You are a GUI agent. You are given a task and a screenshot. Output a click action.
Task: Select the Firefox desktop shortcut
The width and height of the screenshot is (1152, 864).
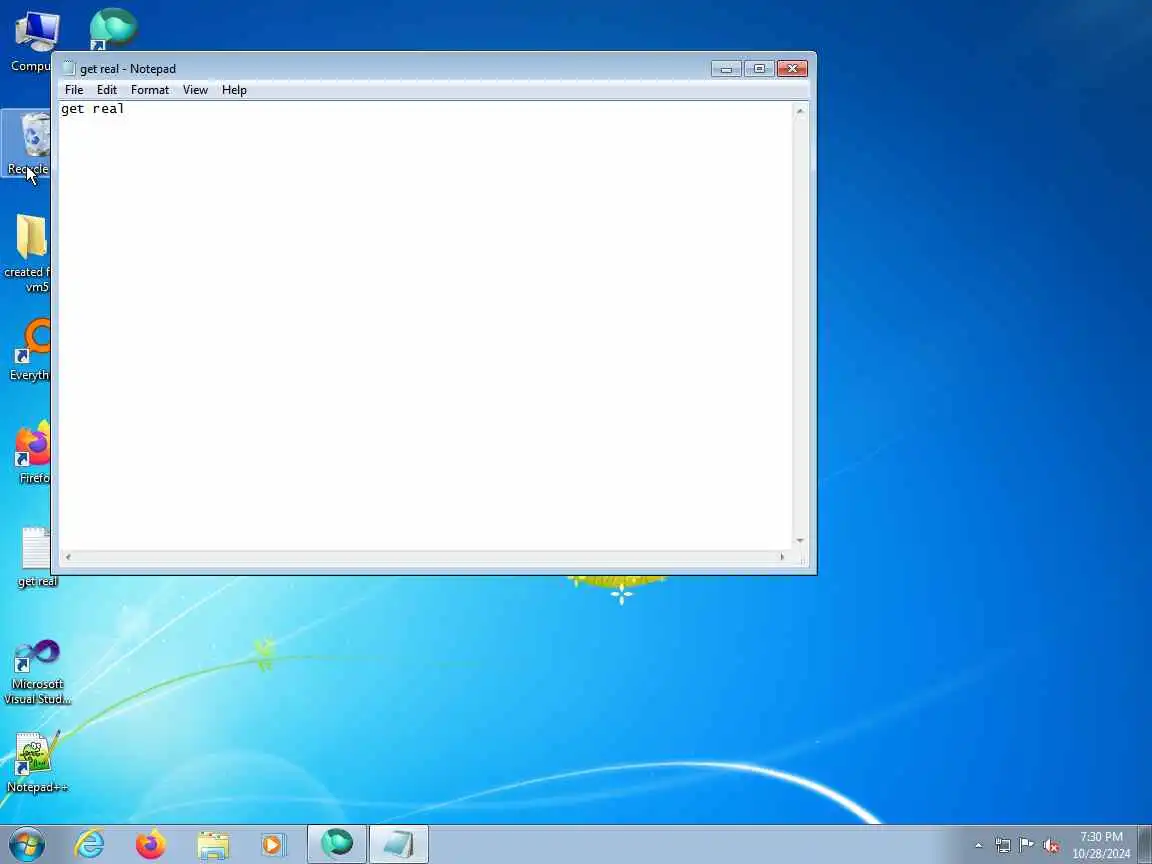(33, 453)
